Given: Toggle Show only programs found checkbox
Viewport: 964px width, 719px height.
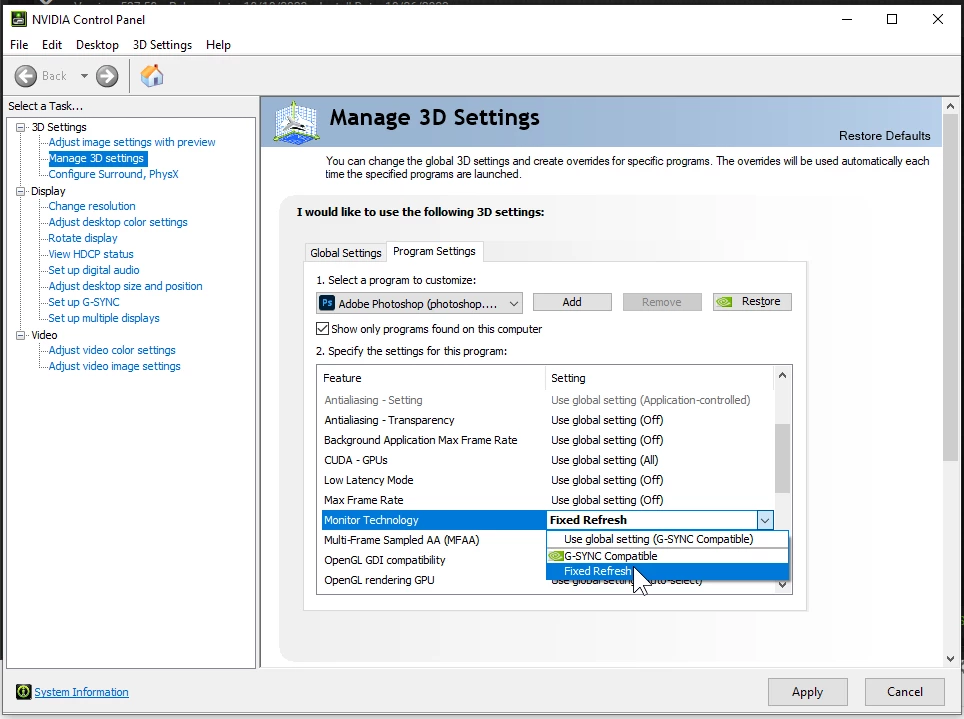Looking at the screenshot, I should coord(322,328).
